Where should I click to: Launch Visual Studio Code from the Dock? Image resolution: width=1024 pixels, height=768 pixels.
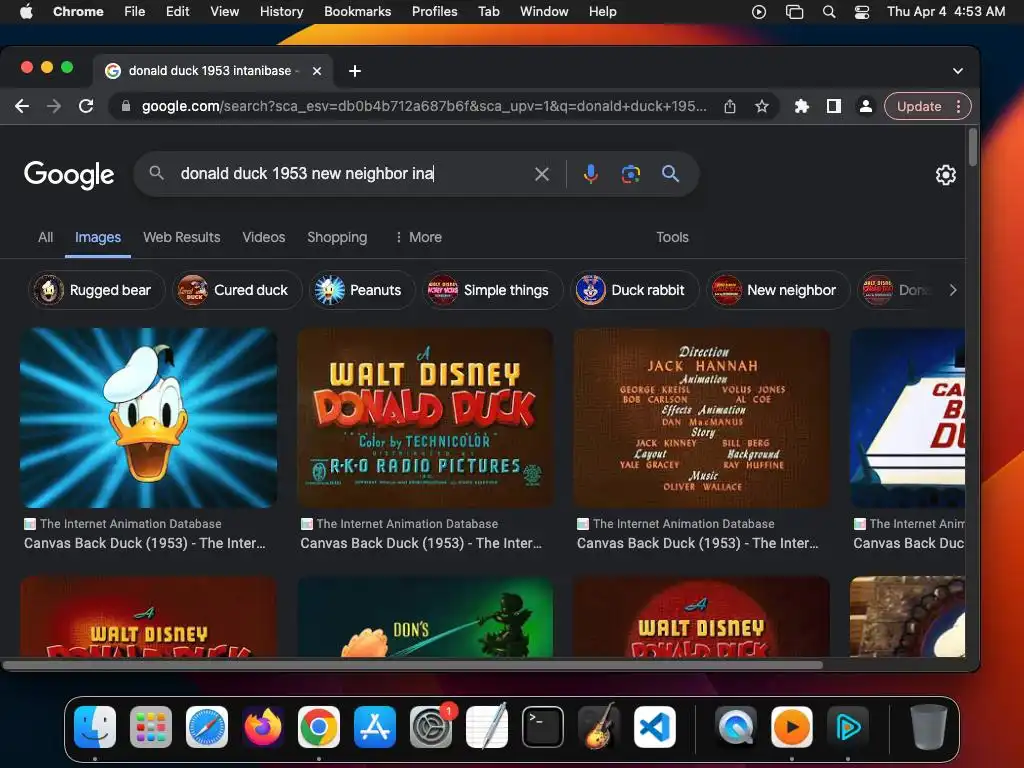pos(655,727)
